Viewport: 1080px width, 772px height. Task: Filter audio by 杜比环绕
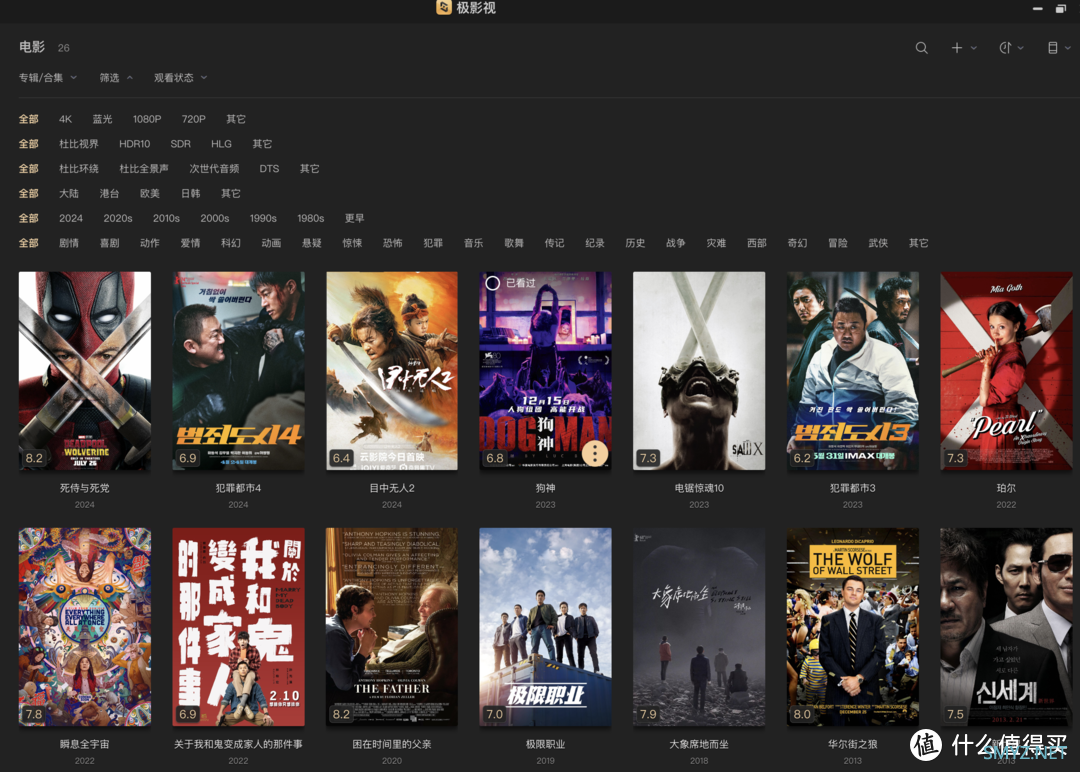tap(79, 169)
